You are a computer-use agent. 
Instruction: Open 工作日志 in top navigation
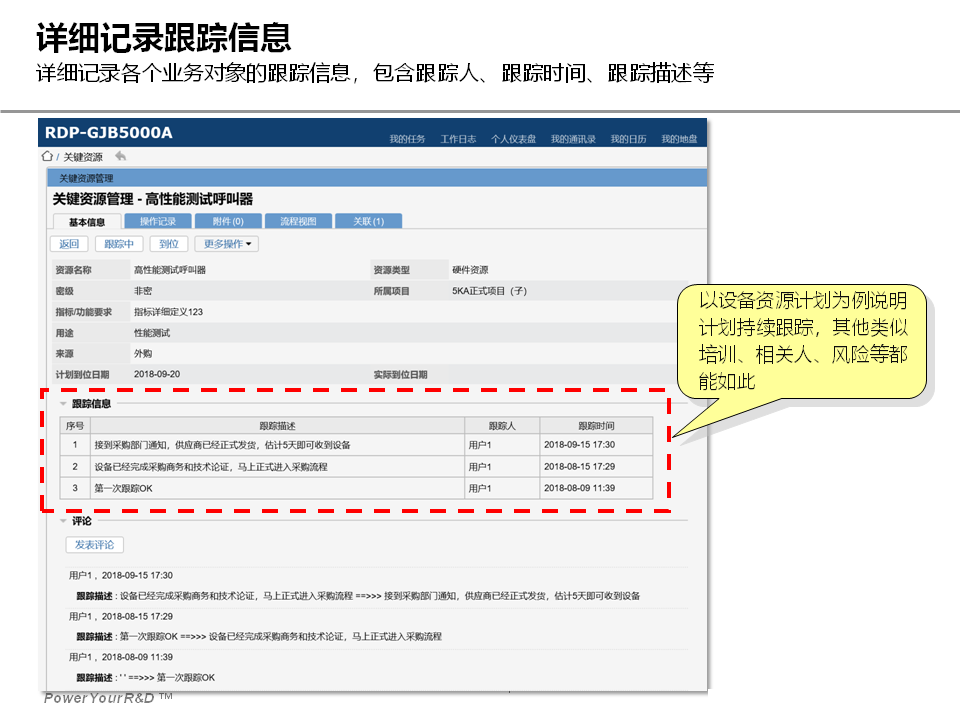pos(458,139)
